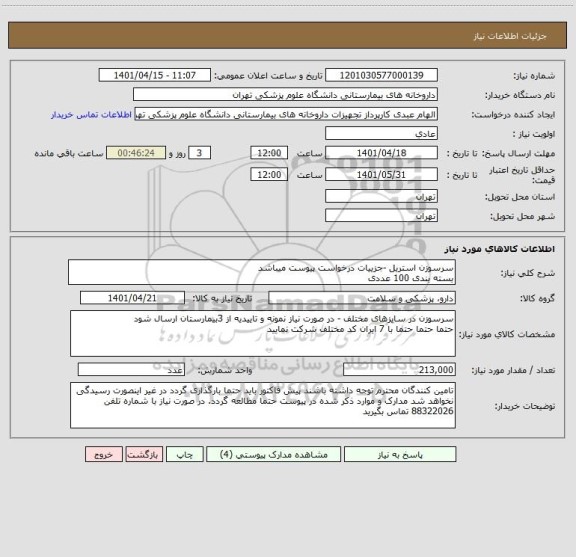Open مشاهده مدارک پیوستی (4) button
The width and height of the screenshot is (576, 557).
pos(274,454)
